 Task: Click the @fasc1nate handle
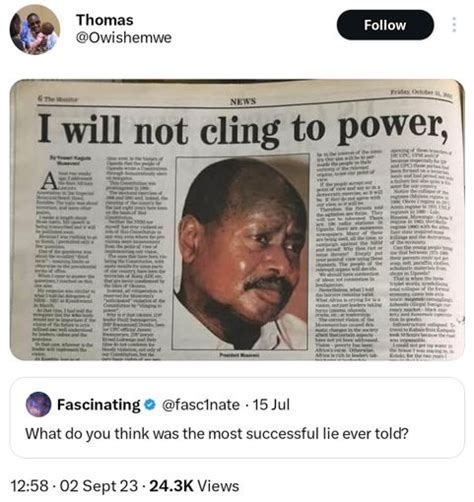point(201,405)
